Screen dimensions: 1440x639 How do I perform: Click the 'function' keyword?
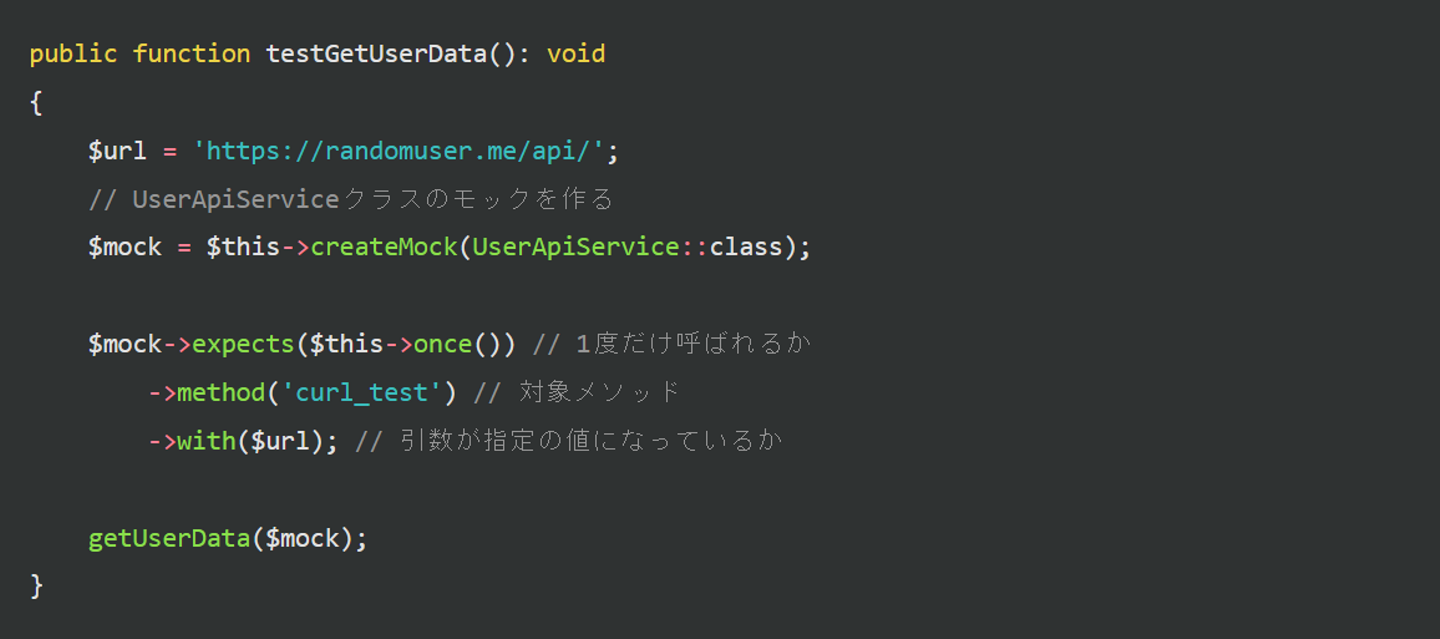(x=191, y=54)
